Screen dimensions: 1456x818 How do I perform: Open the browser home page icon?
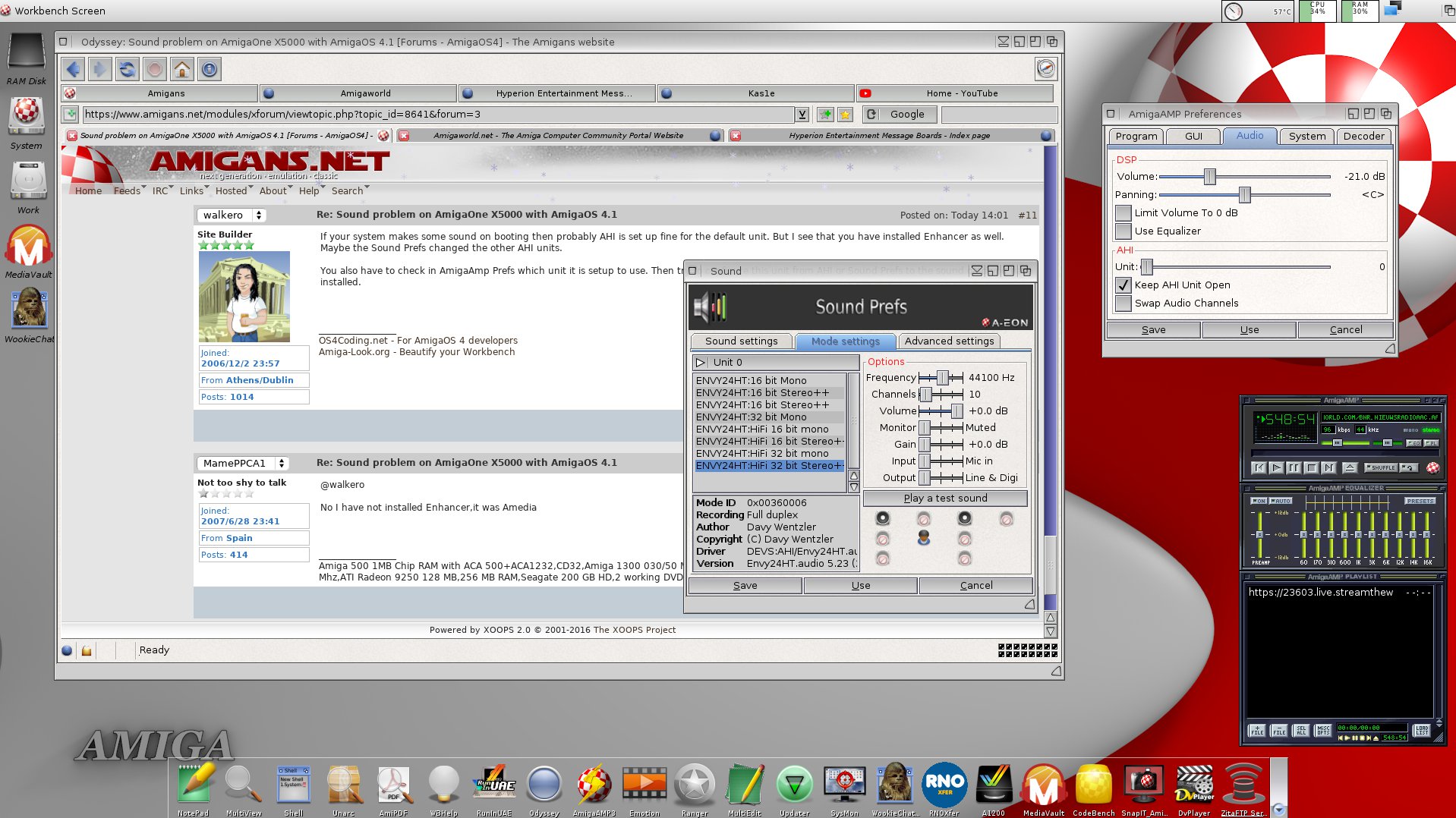pyautogui.click(x=182, y=70)
